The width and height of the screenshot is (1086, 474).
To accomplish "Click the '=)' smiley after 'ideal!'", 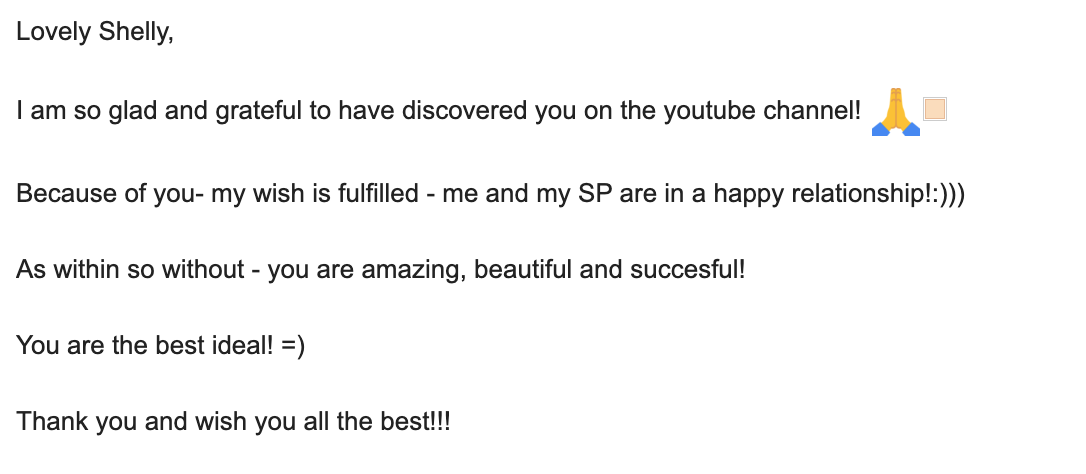I will (294, 346).
